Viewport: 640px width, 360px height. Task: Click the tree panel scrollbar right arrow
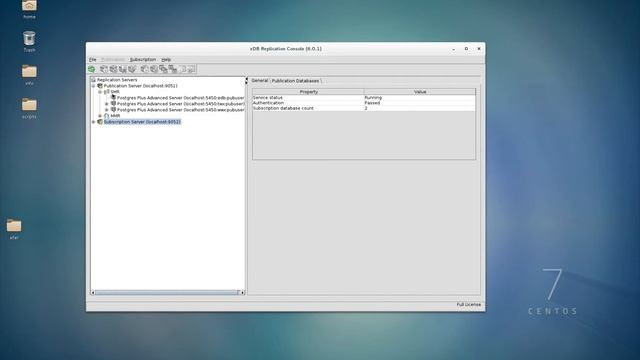coord(242,292)
